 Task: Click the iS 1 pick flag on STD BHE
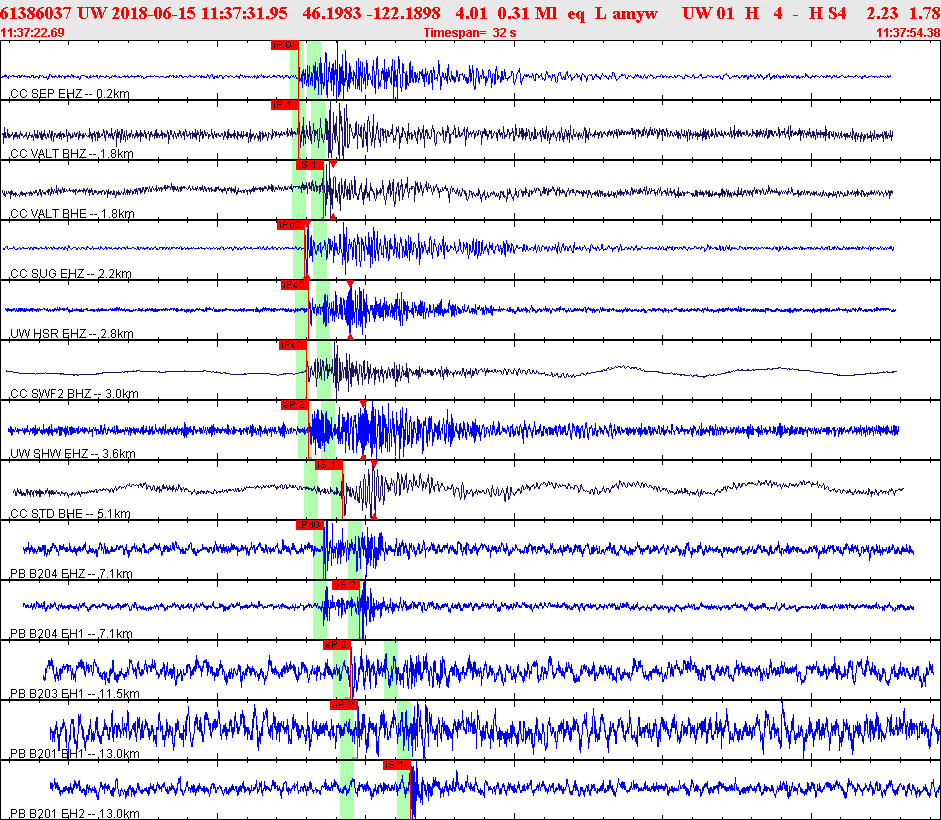tap(329, 465)
